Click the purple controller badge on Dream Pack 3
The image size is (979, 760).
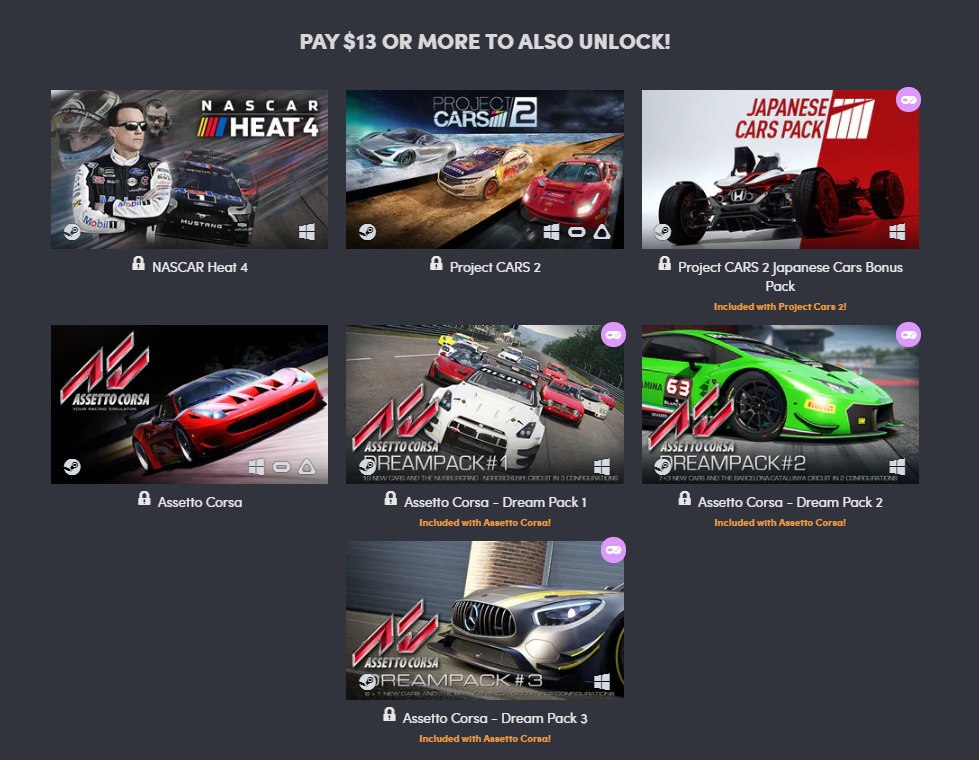(613, 550)
